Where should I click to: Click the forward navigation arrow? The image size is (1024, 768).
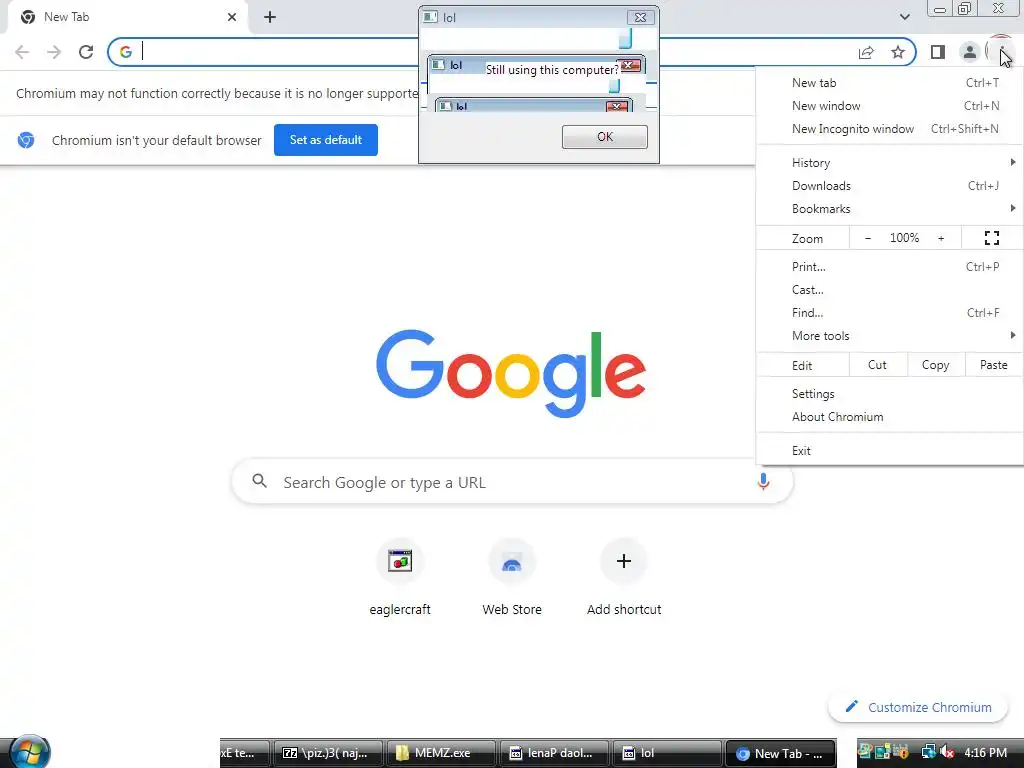(54, 52)
